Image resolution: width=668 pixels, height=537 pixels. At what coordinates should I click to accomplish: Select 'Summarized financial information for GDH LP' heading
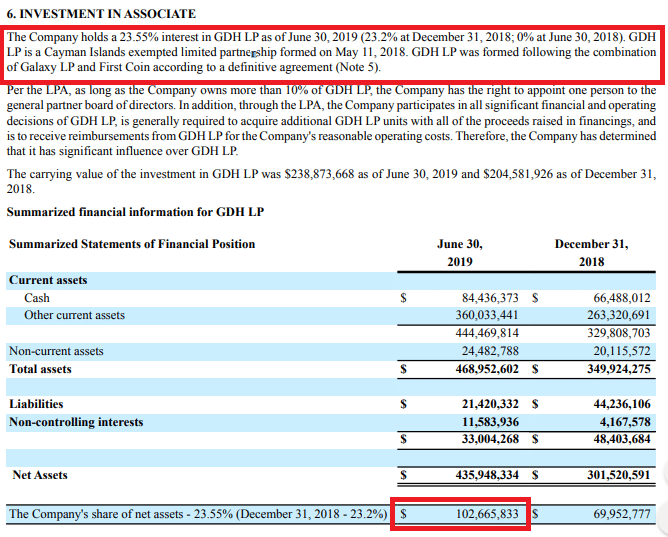[135, 212]
